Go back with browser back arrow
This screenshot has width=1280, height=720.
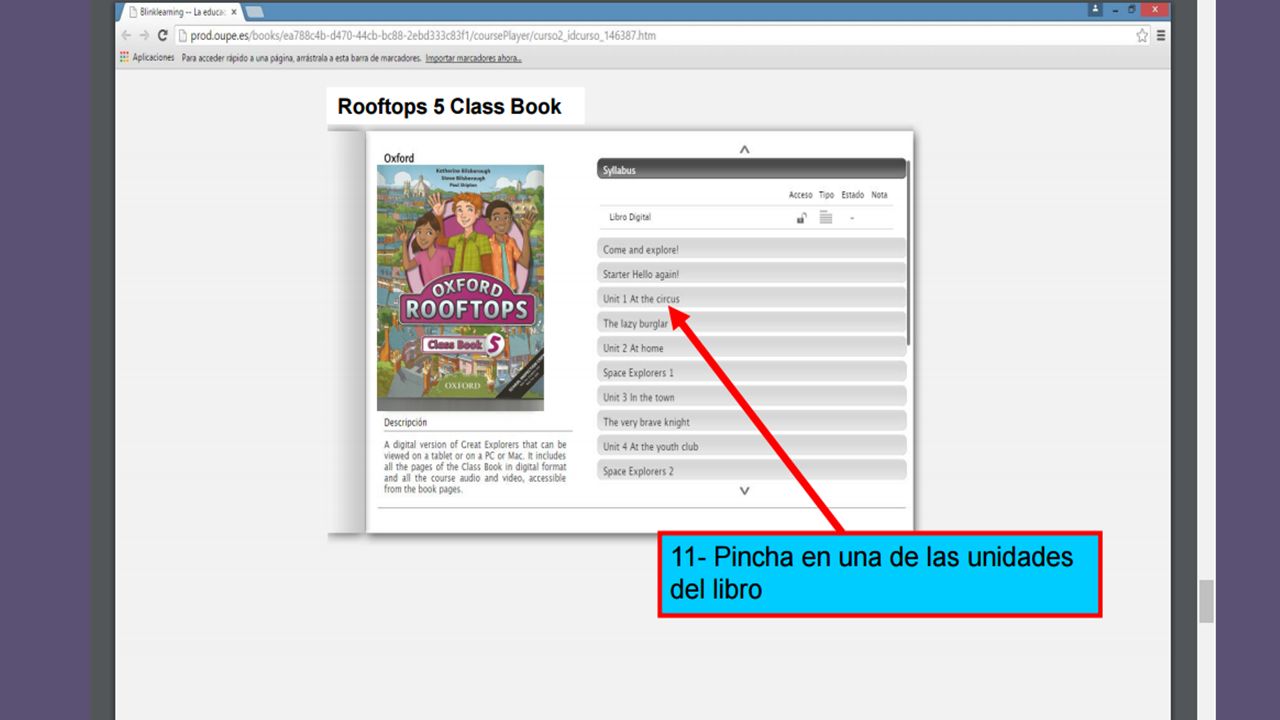coord(126,36)
